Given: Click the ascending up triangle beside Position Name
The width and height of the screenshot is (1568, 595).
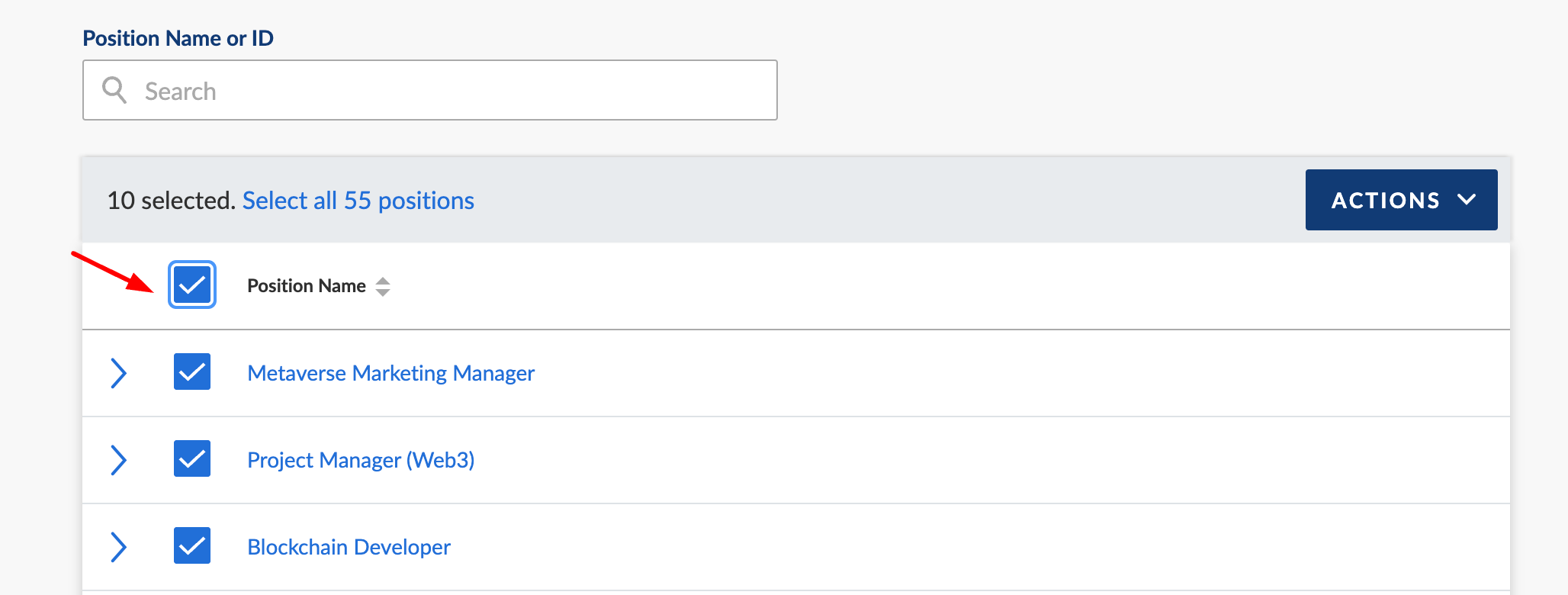Looking at the screenshot, I should 383,281.
